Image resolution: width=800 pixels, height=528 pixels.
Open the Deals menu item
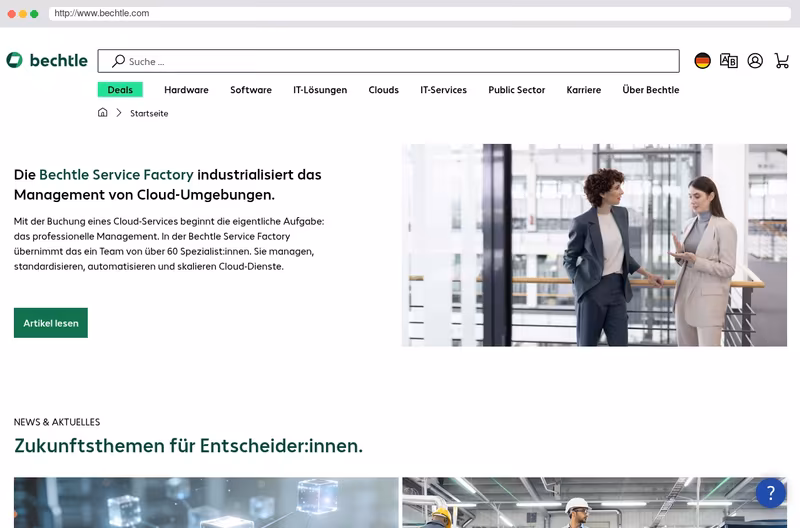point(120,90)
